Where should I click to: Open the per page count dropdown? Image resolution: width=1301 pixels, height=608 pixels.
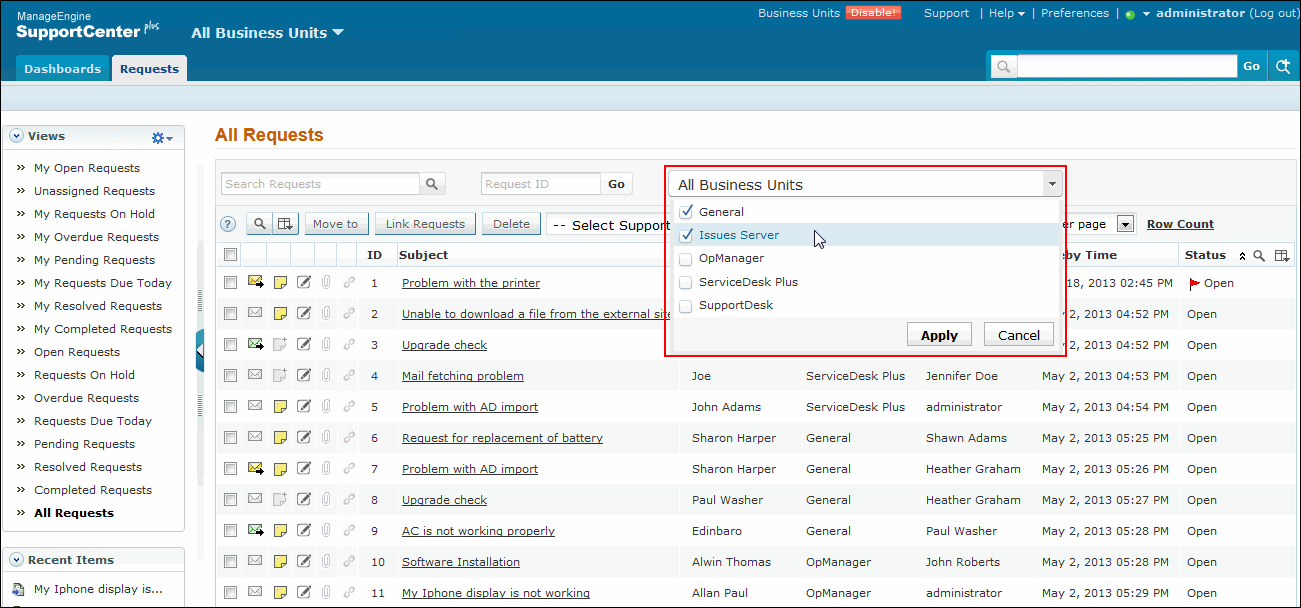[1125, 224]
